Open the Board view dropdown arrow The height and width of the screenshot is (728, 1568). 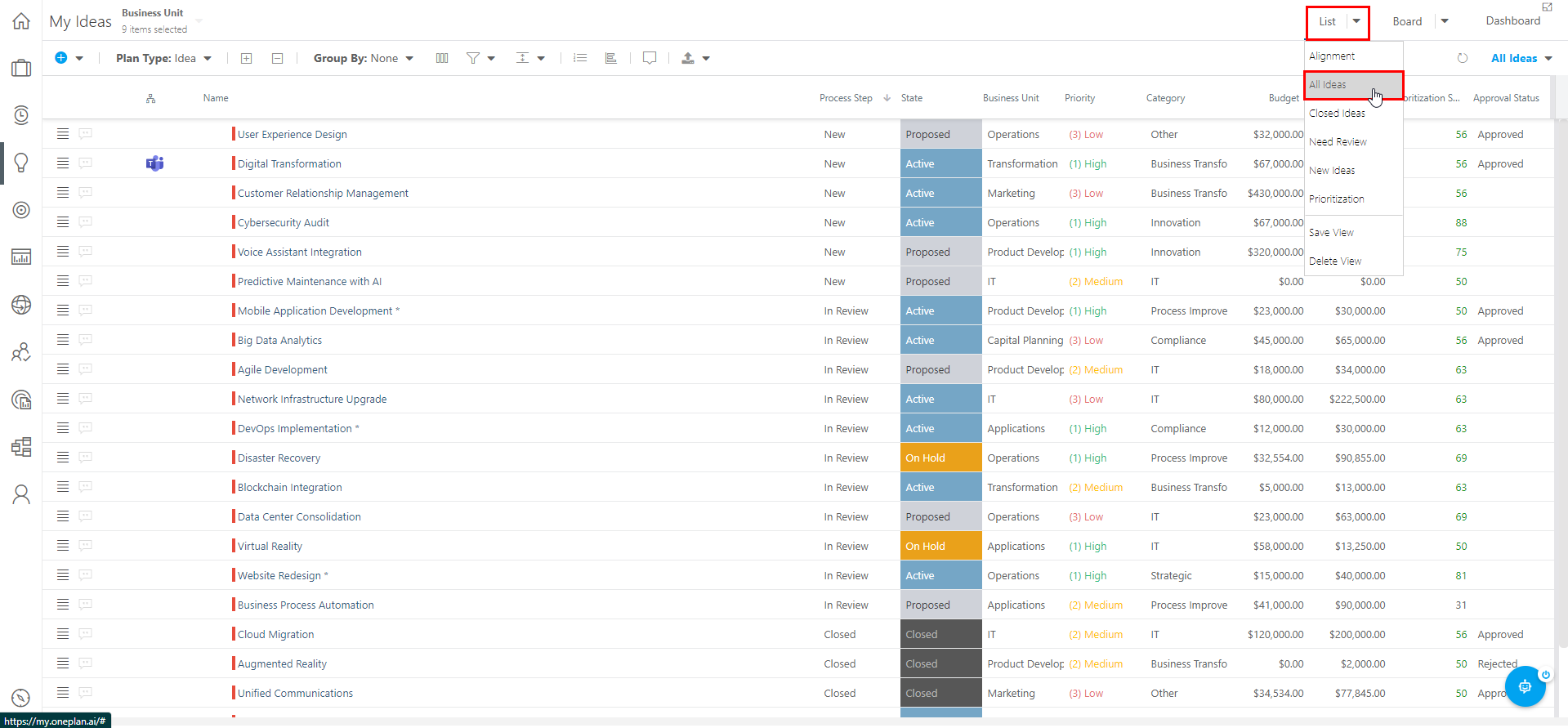pos(1445,21)
